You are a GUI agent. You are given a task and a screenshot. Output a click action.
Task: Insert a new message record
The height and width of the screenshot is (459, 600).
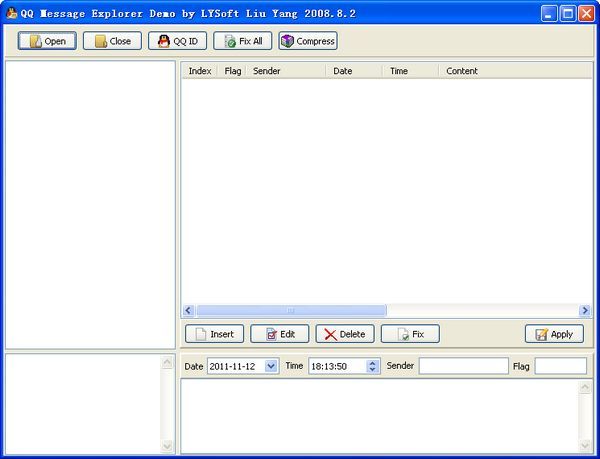(x=214, y=334)
